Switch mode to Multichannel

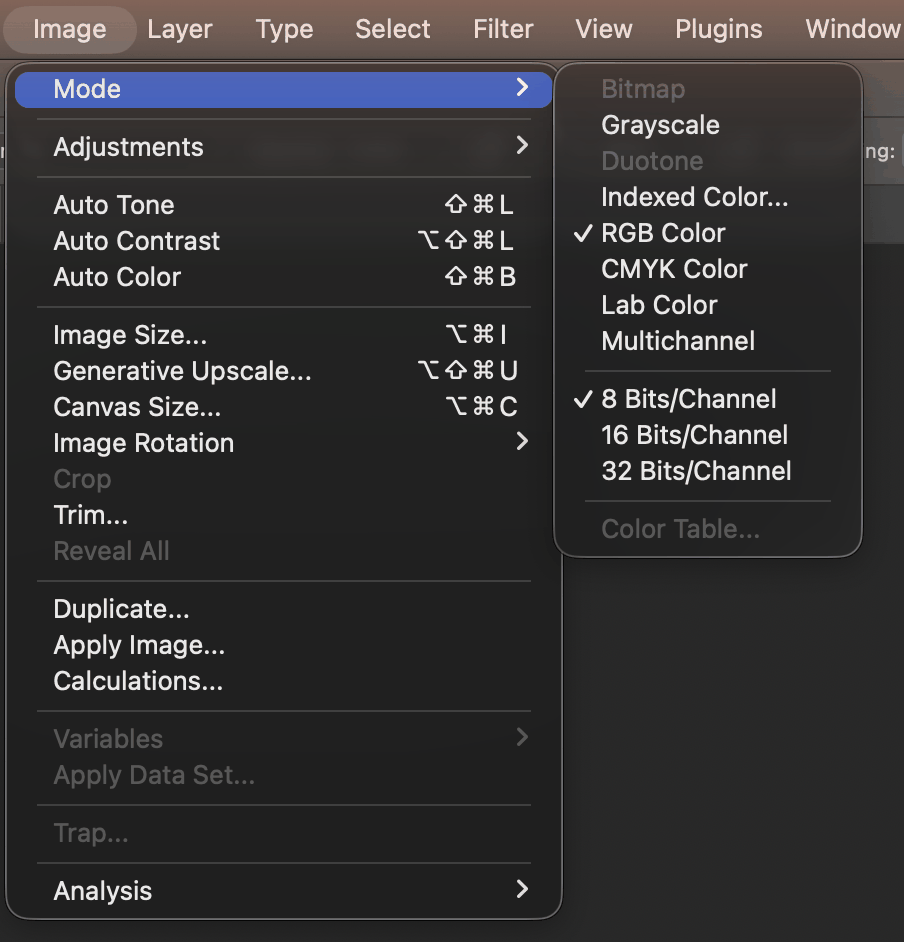pos(708,341)
